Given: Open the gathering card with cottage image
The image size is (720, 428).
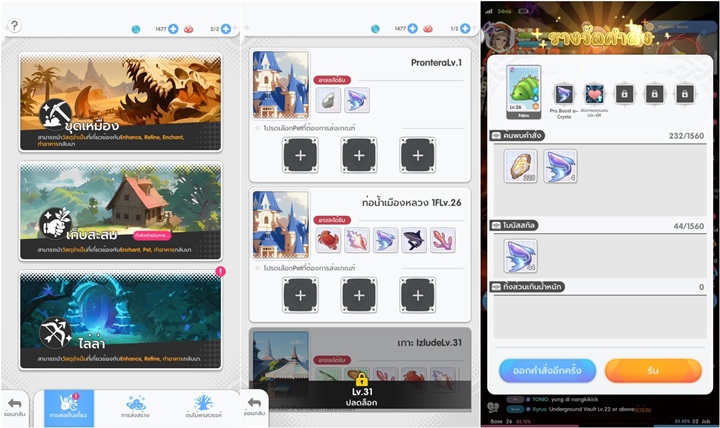Looking at the screenshot, I should coord(120,211).
